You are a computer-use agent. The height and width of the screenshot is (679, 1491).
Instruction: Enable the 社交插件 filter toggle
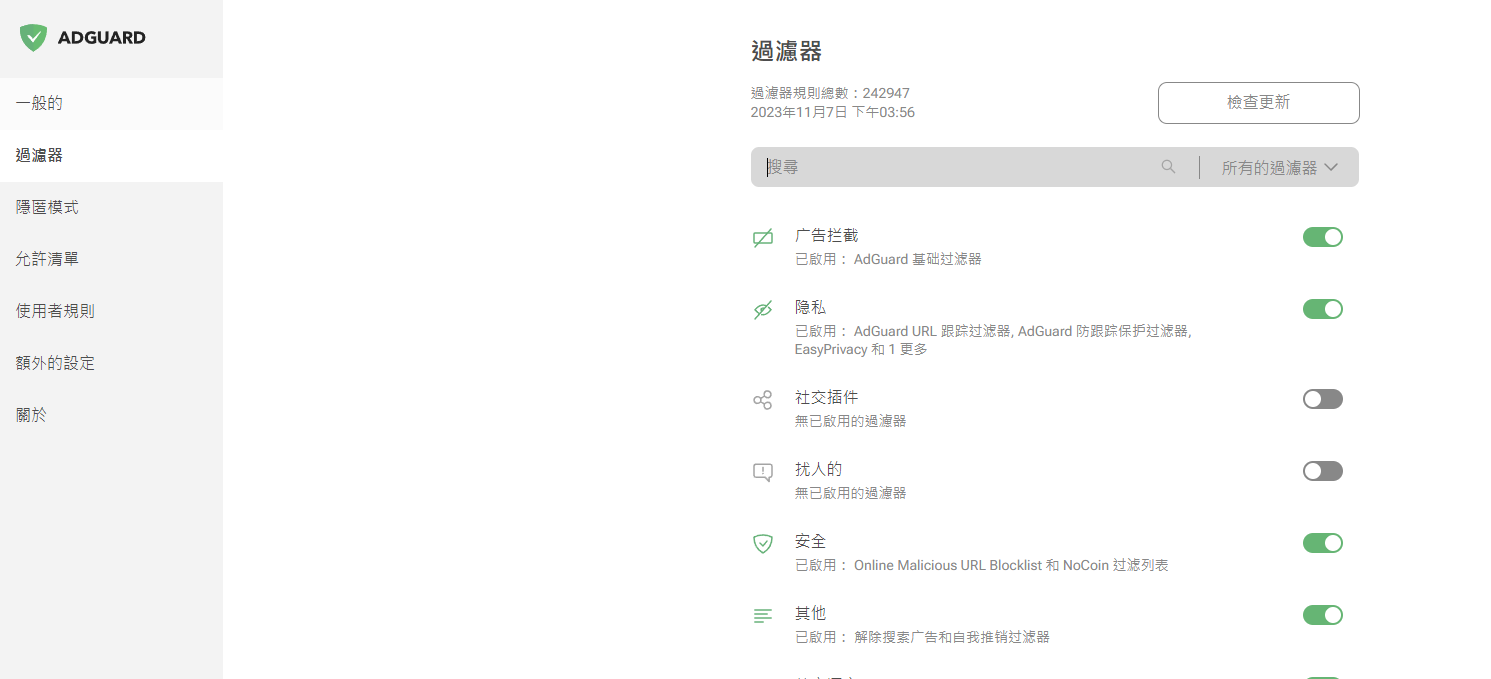(x=1322, y=399)
